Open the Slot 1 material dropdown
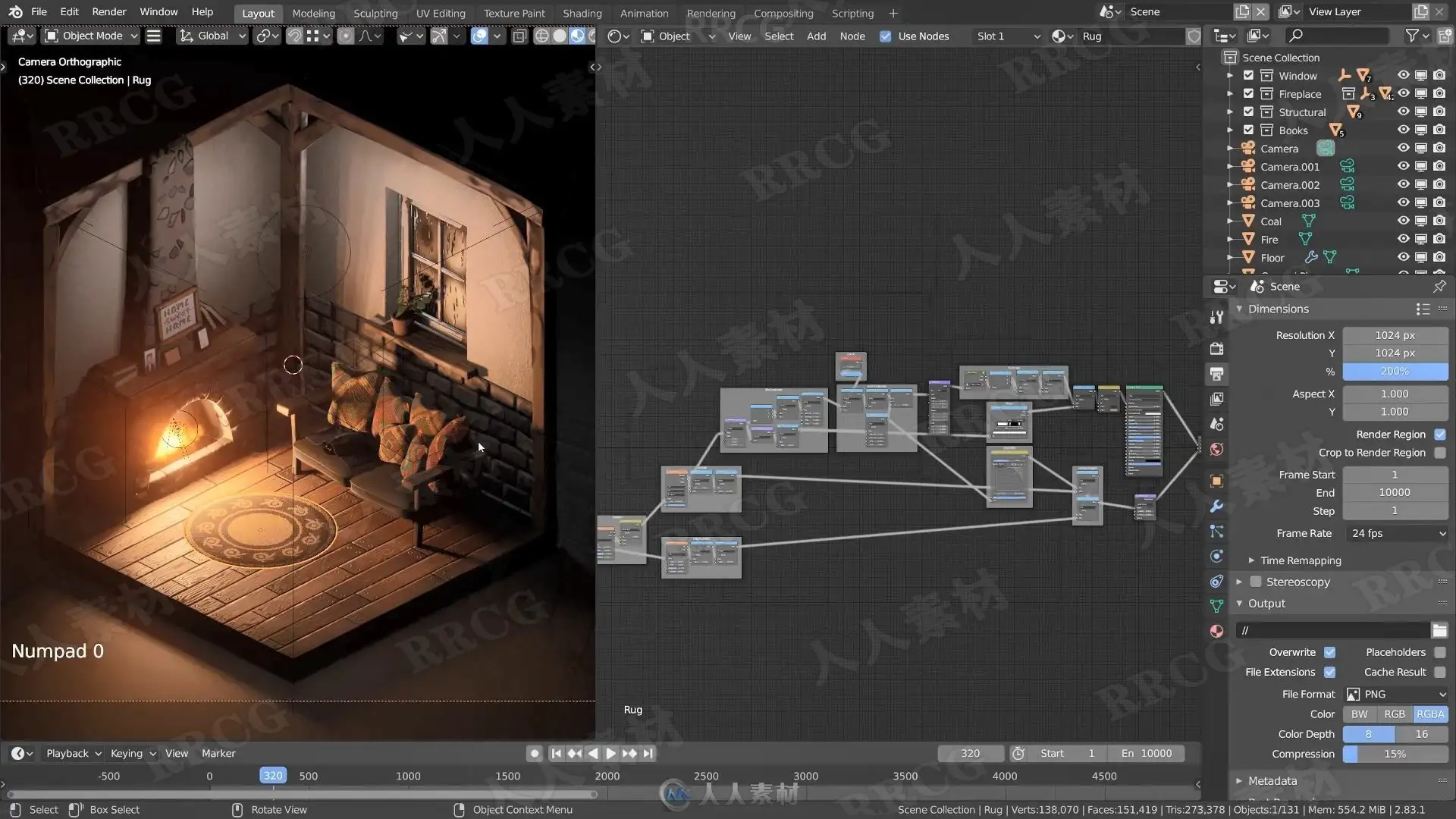Viewport: 1456px width, 819px height. pyautogui.click(x=1007, y=36)
